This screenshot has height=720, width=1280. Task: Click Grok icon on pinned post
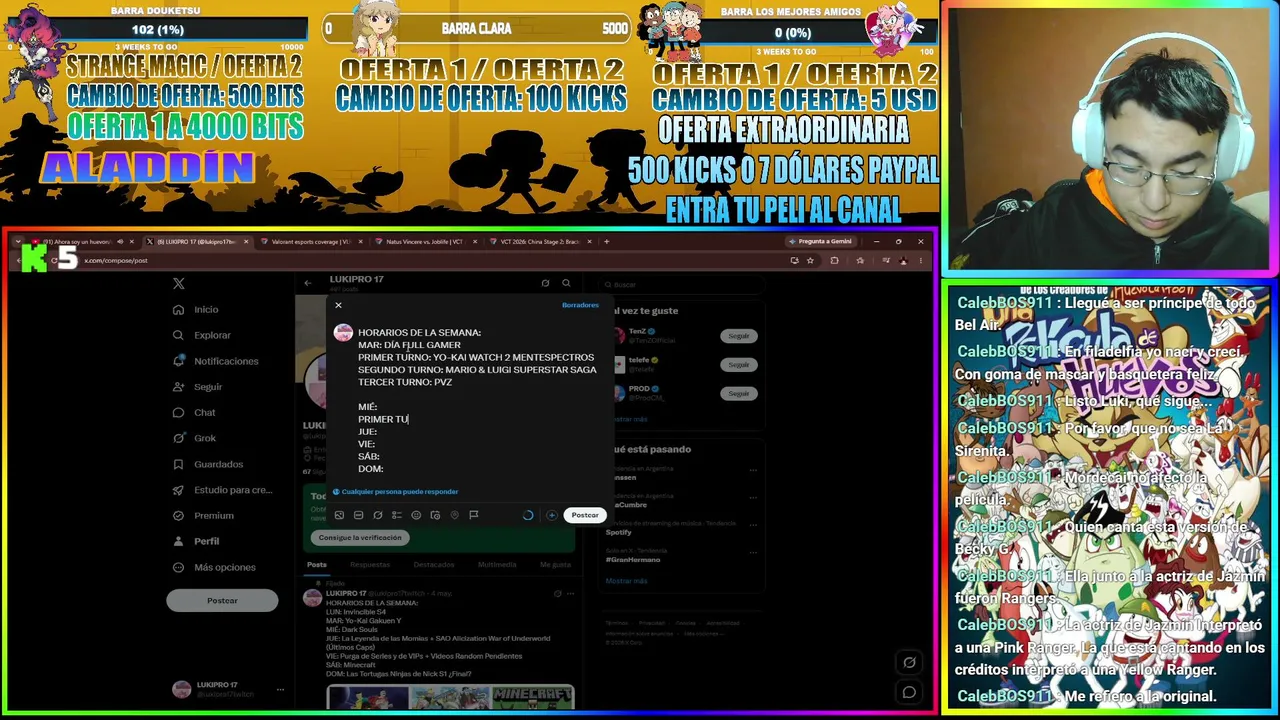click(557, 594)
